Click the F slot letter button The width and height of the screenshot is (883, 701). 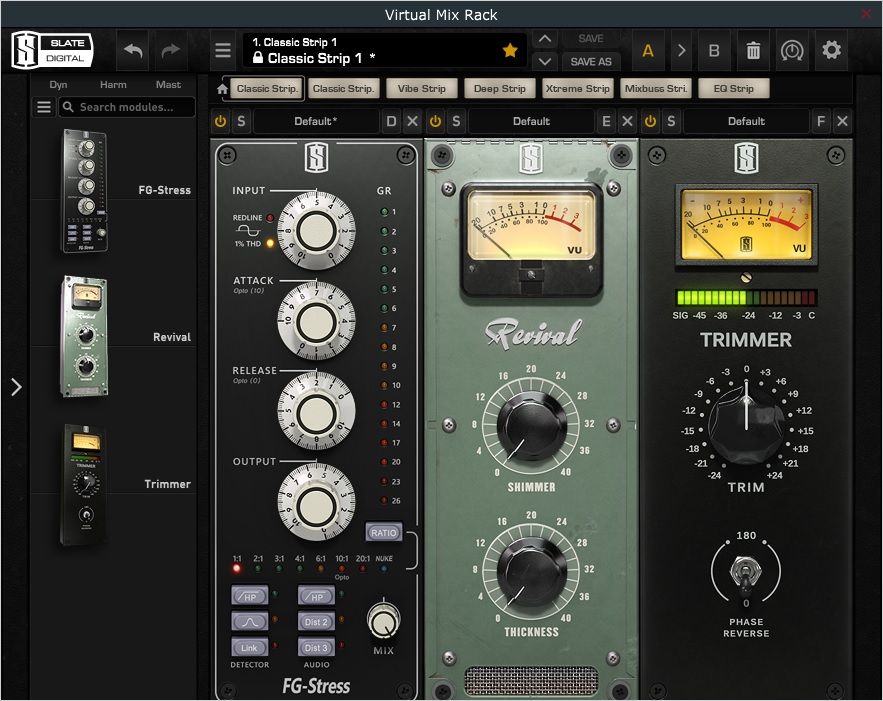coord(821,121)
